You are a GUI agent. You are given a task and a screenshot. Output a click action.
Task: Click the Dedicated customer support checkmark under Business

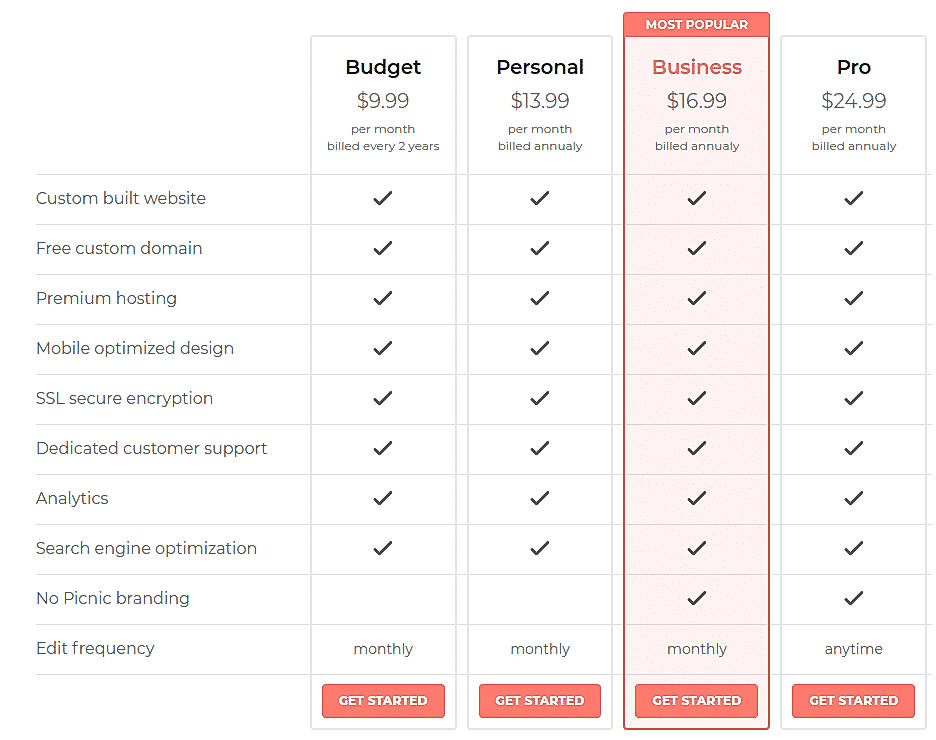[696, 448]
